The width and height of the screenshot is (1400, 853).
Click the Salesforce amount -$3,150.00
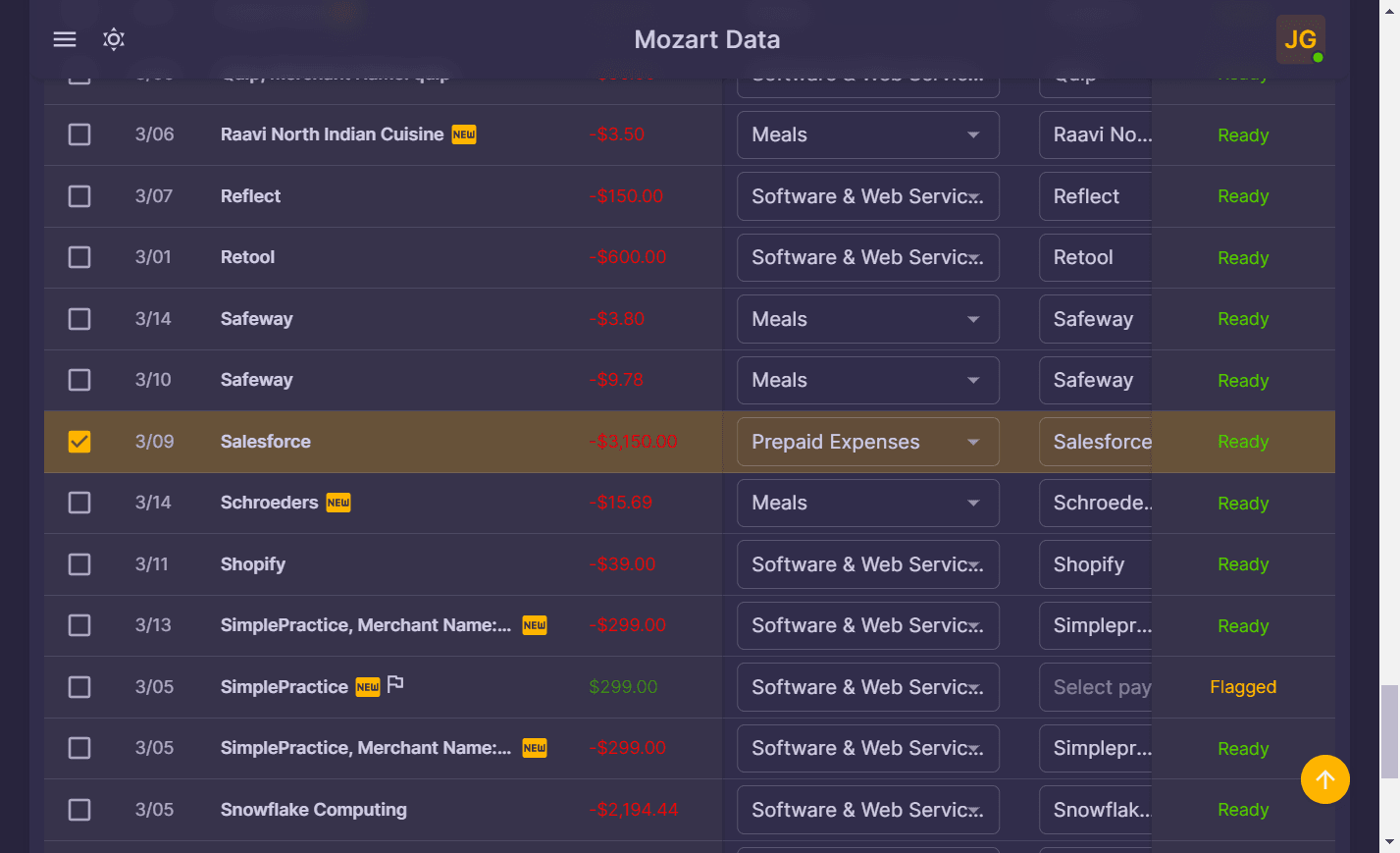pos(635,442)
